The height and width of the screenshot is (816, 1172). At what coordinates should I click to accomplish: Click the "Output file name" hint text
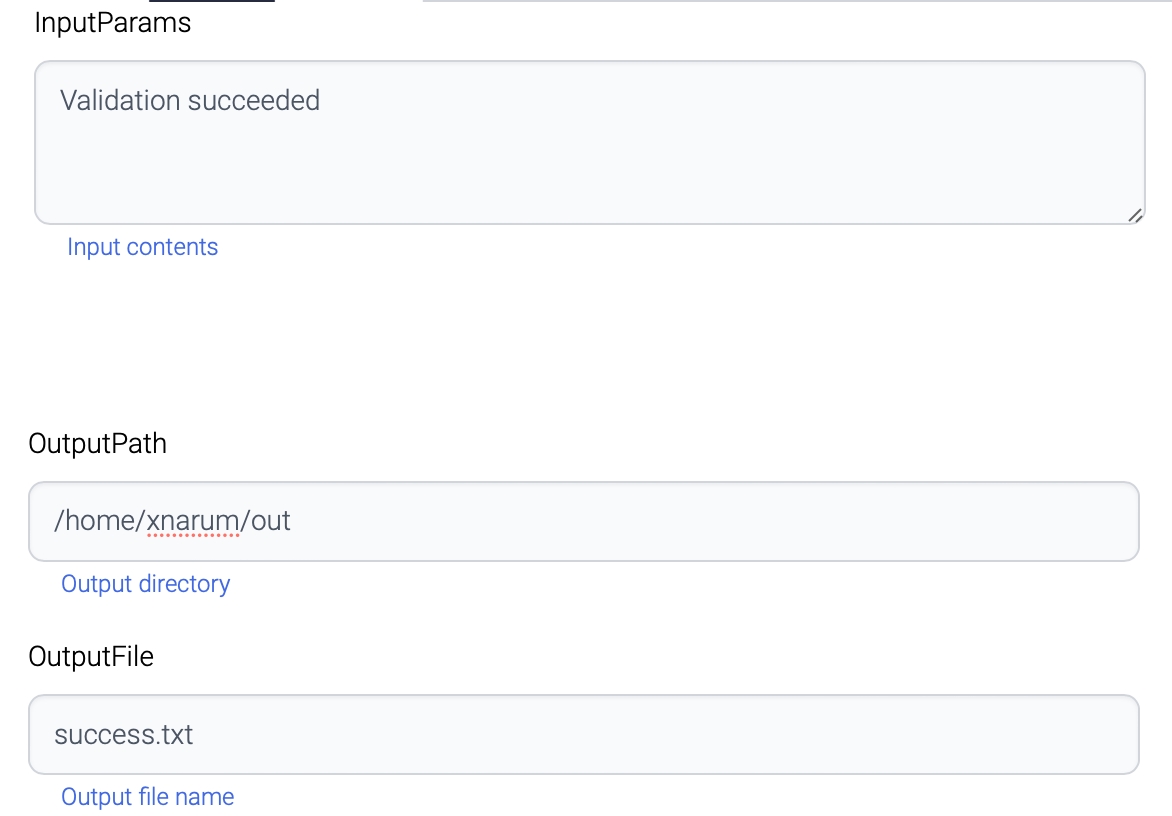pos(148,797)
